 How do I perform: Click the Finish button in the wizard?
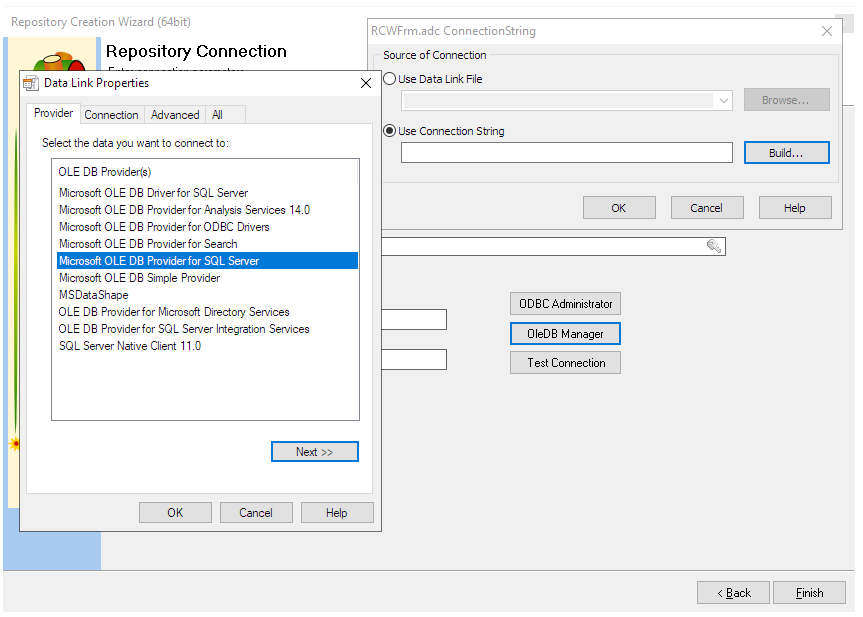click(x=809, y=593)
